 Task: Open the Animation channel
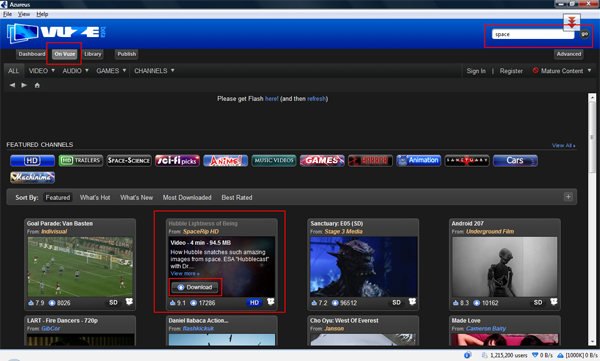tap(419, 160)
